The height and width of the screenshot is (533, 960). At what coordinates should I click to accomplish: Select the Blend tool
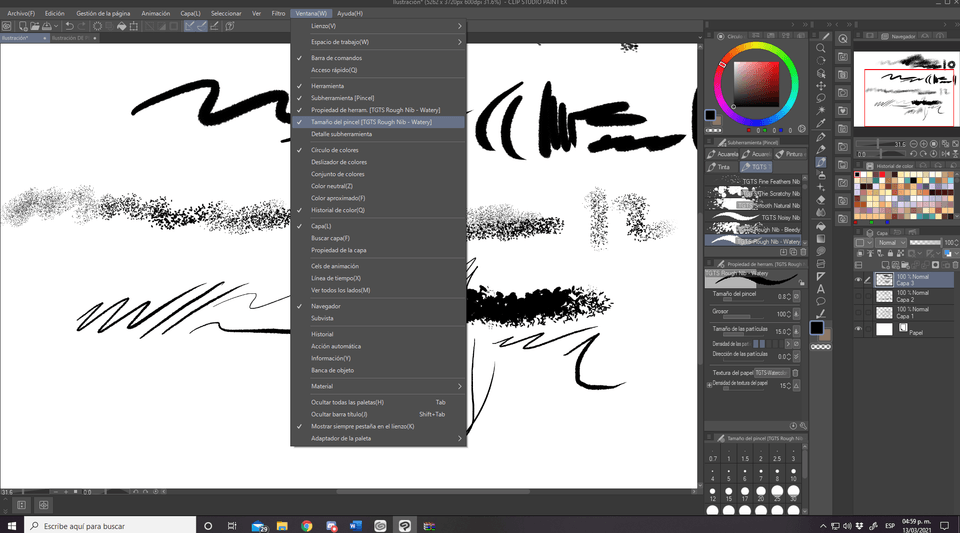(820, 212)
